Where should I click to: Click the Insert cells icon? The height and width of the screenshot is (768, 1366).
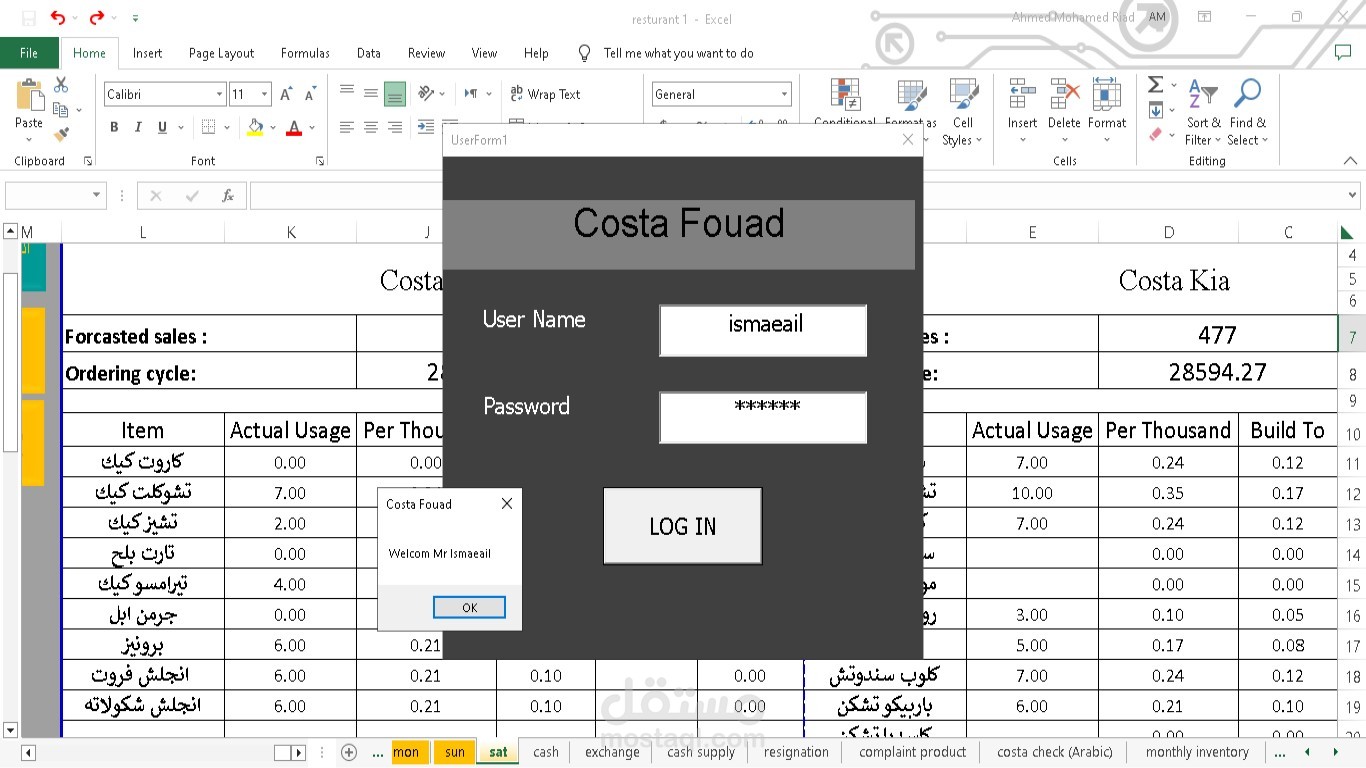coord(1022,96)
